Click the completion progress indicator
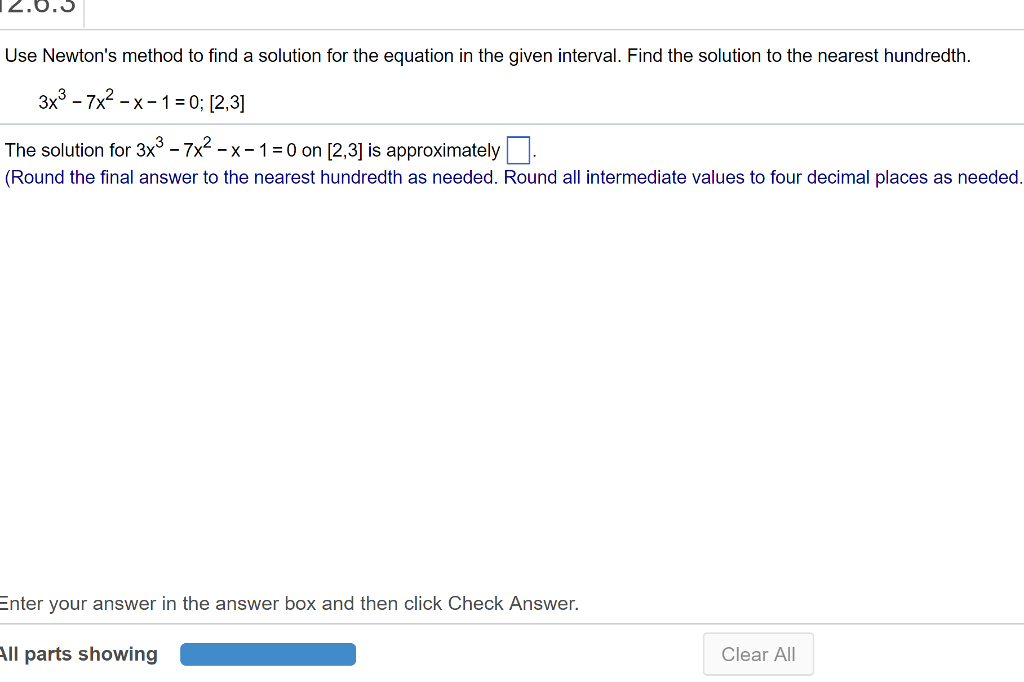This screenshot has width=1024, height=682. point(267,654)
